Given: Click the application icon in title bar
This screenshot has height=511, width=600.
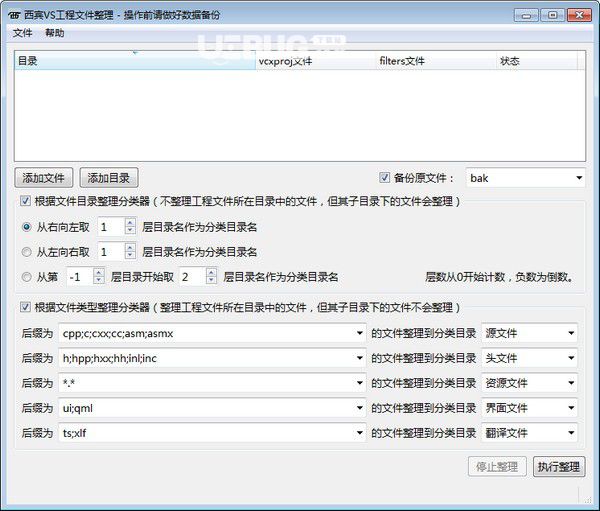Looking at the screenshot, I should [x=14, y=15].
